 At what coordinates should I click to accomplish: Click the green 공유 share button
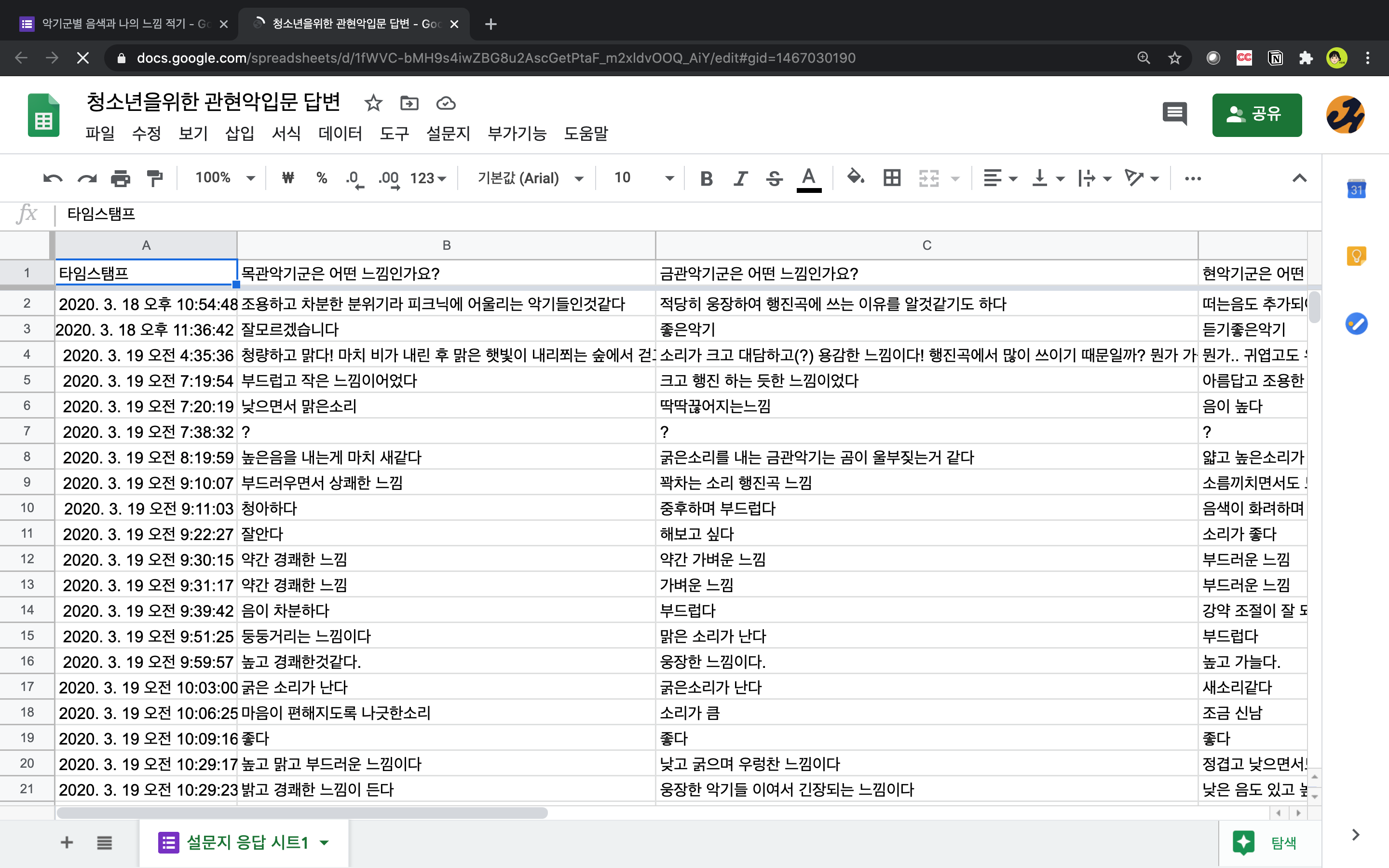[1256, 114]
